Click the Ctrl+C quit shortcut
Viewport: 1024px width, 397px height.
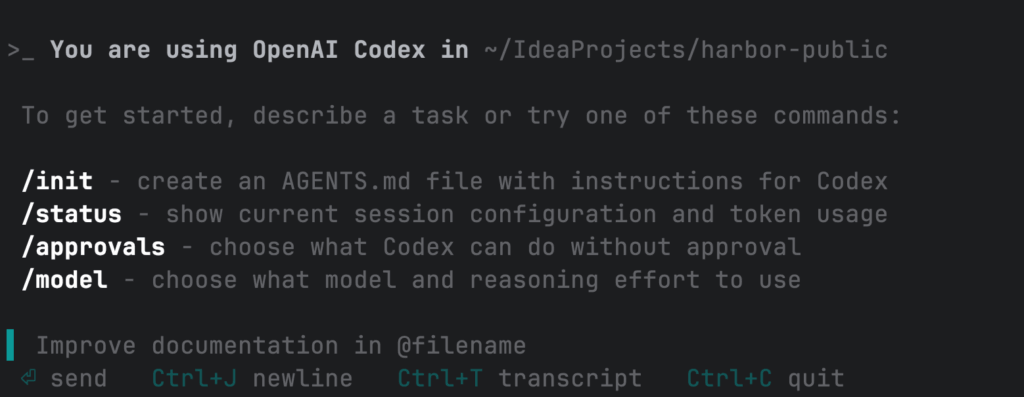[x=765, y=378]
